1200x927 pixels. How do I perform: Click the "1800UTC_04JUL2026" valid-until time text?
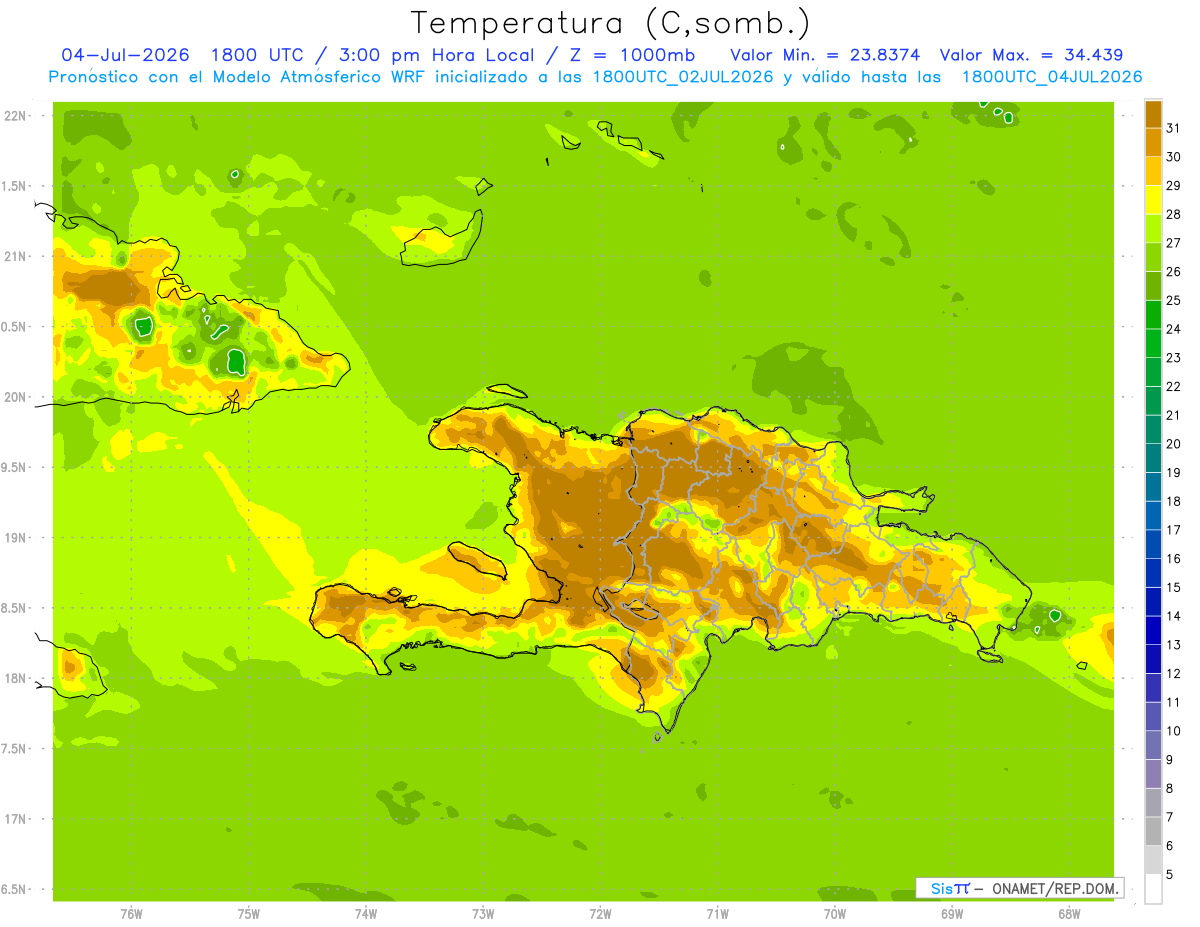(1051, 77)
